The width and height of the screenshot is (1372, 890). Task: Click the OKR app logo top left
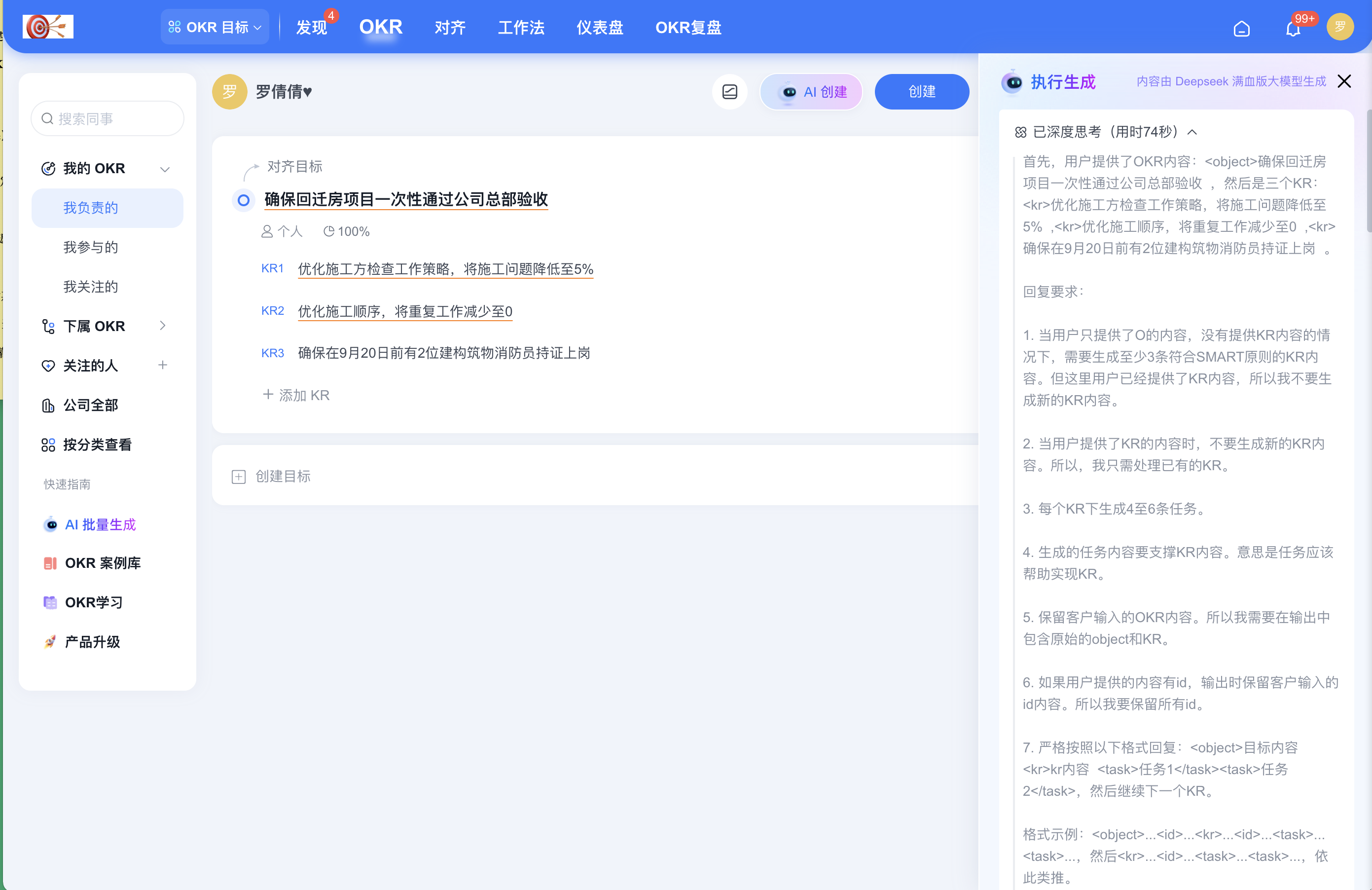point(47,26)
